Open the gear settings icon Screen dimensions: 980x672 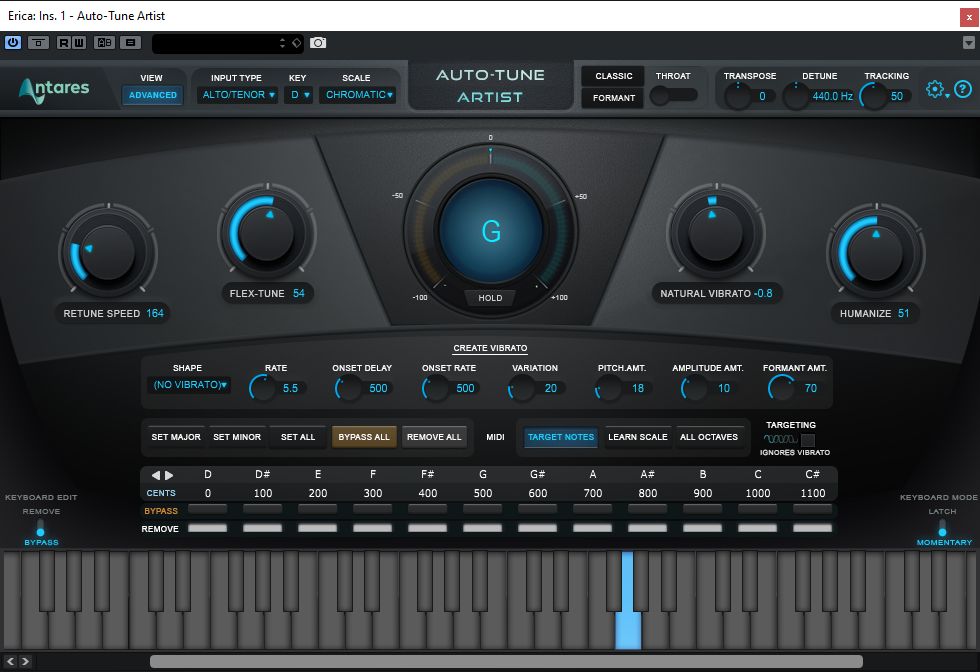[935, 89]
